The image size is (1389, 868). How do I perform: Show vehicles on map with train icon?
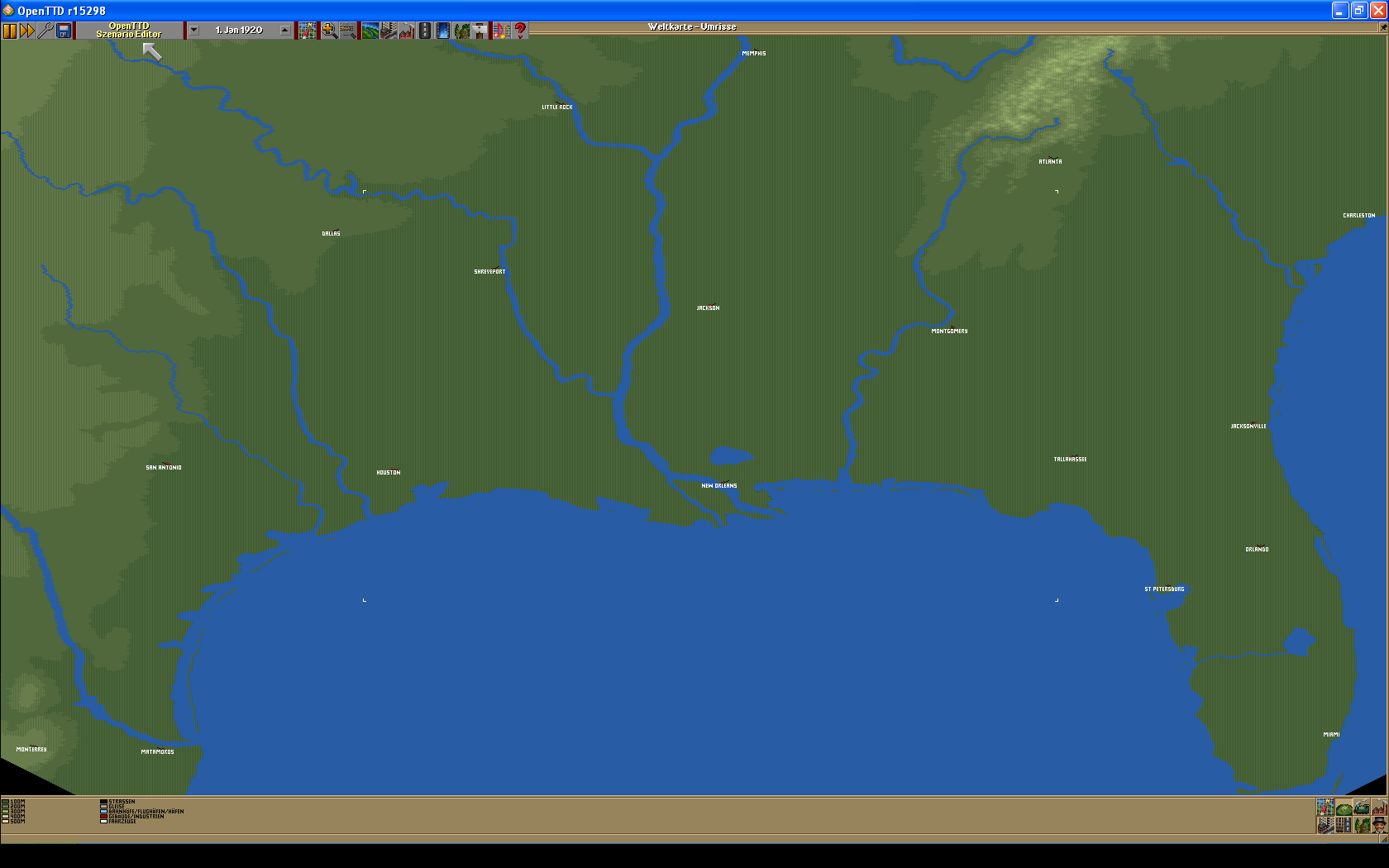coord(1362,807)
